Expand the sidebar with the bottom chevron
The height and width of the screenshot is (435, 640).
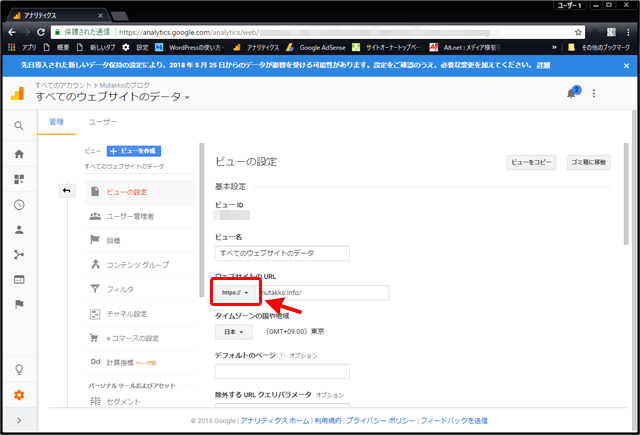(x=19, y=420)
